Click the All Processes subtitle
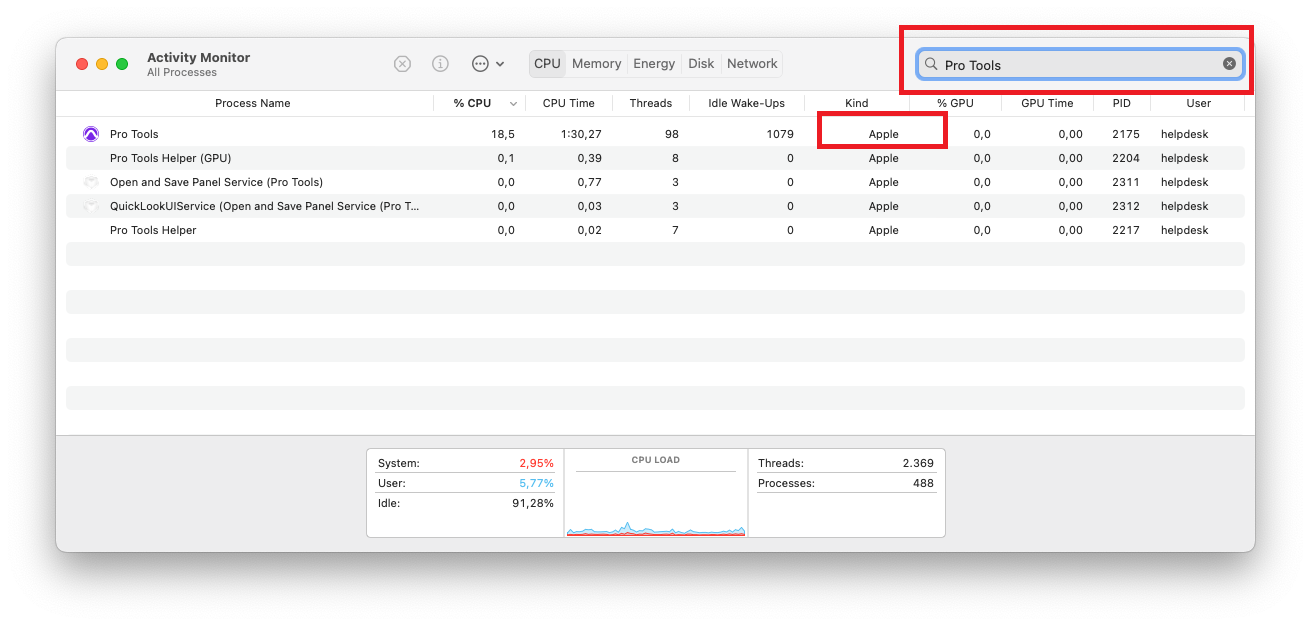 click(x=182, y=73)
